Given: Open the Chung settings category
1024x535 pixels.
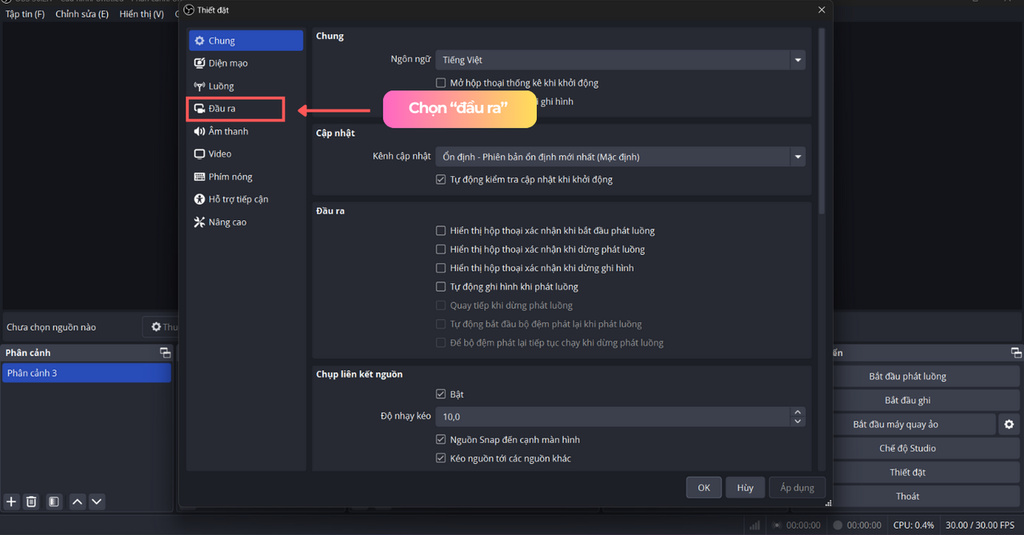Looking at the screenshot, I should (x=246, y=41).
